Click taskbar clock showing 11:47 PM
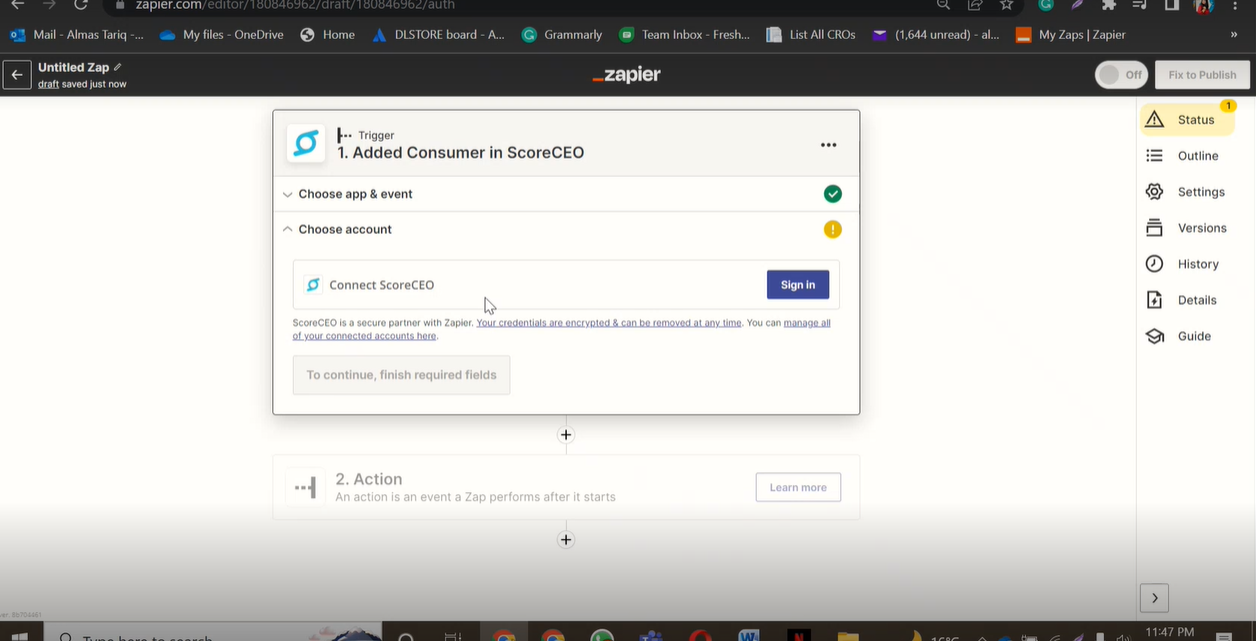This screenshot has width=1256, height=641. click(x=1170, y=632)
